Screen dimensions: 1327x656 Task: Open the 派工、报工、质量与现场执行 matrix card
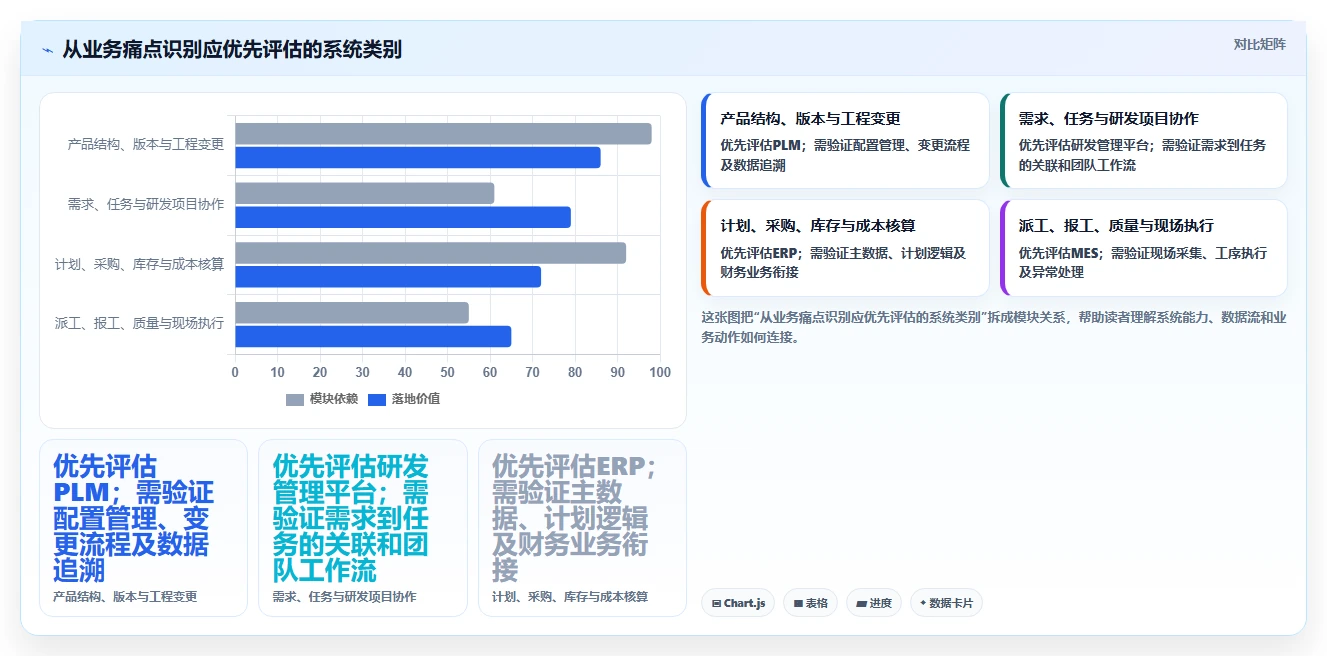point(1143,248)
